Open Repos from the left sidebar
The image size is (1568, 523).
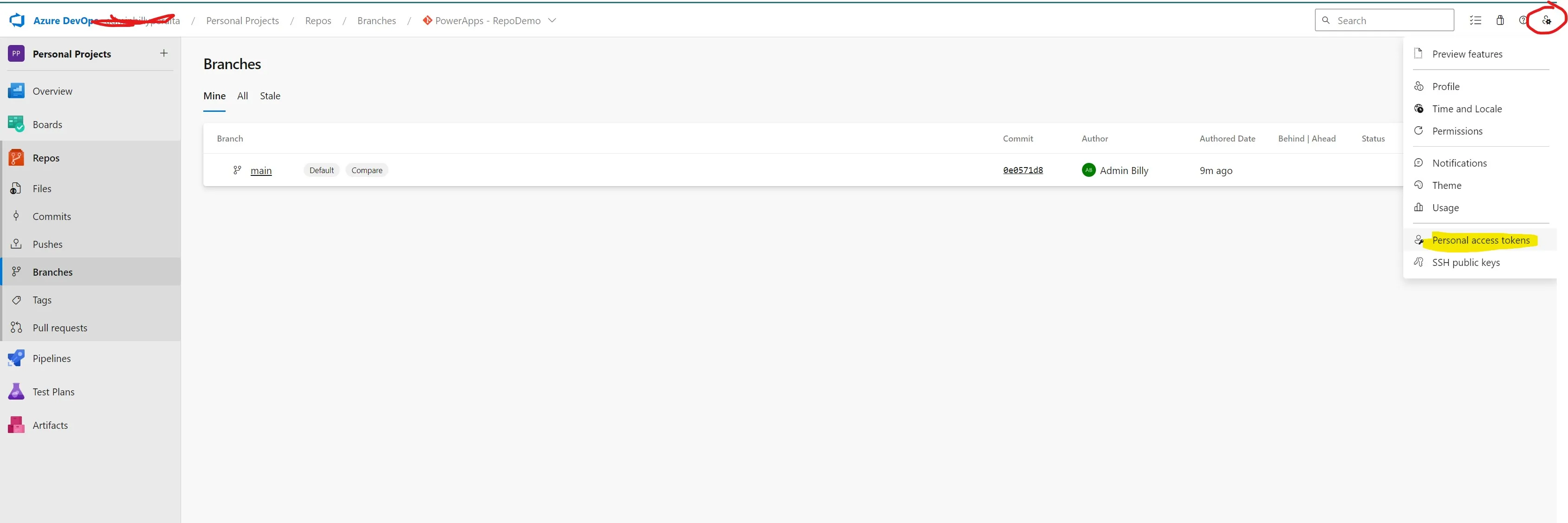pyautogui.click(x=45, y=157)
